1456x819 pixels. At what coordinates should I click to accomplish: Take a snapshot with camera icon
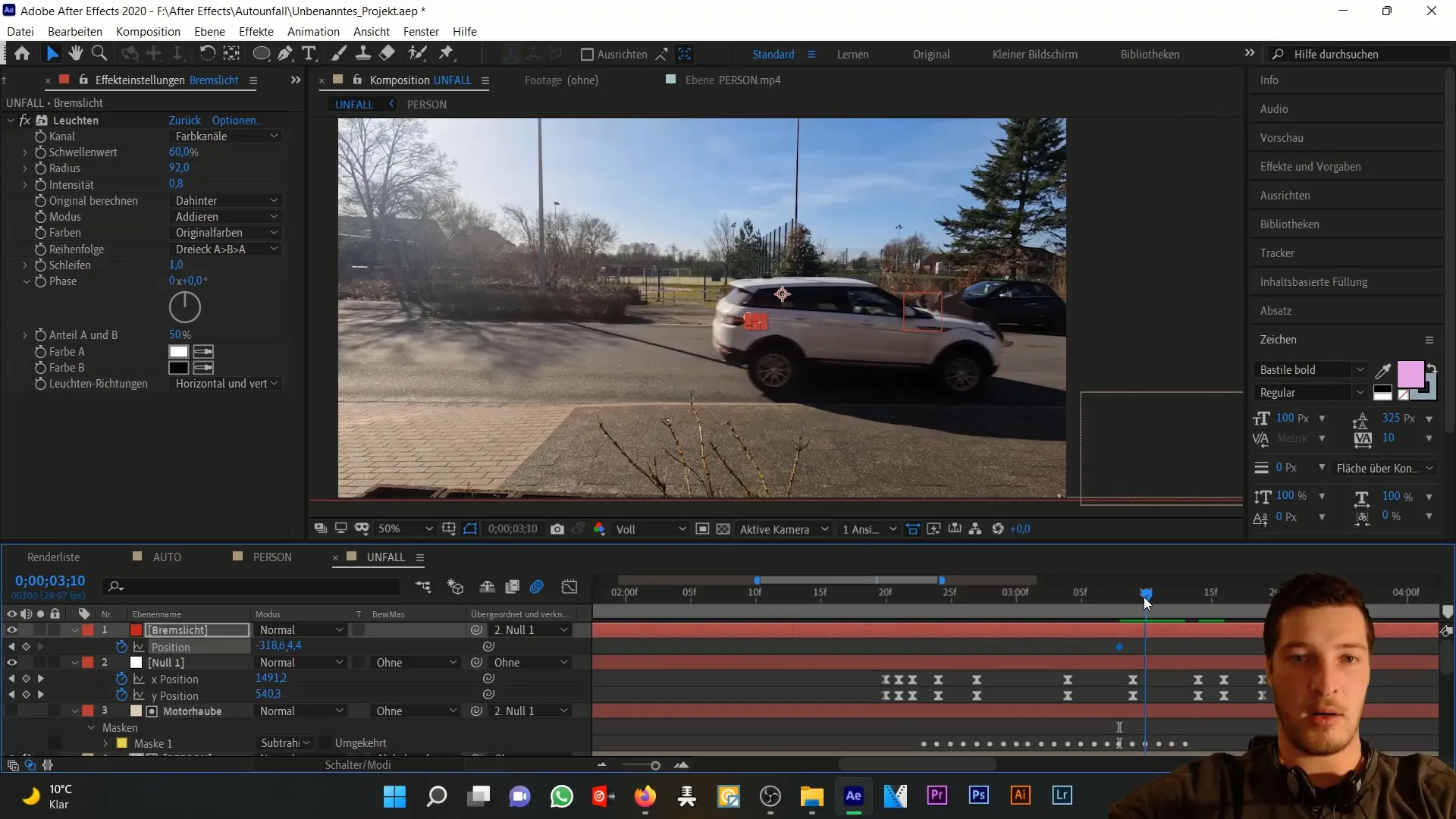coord(557,529)
